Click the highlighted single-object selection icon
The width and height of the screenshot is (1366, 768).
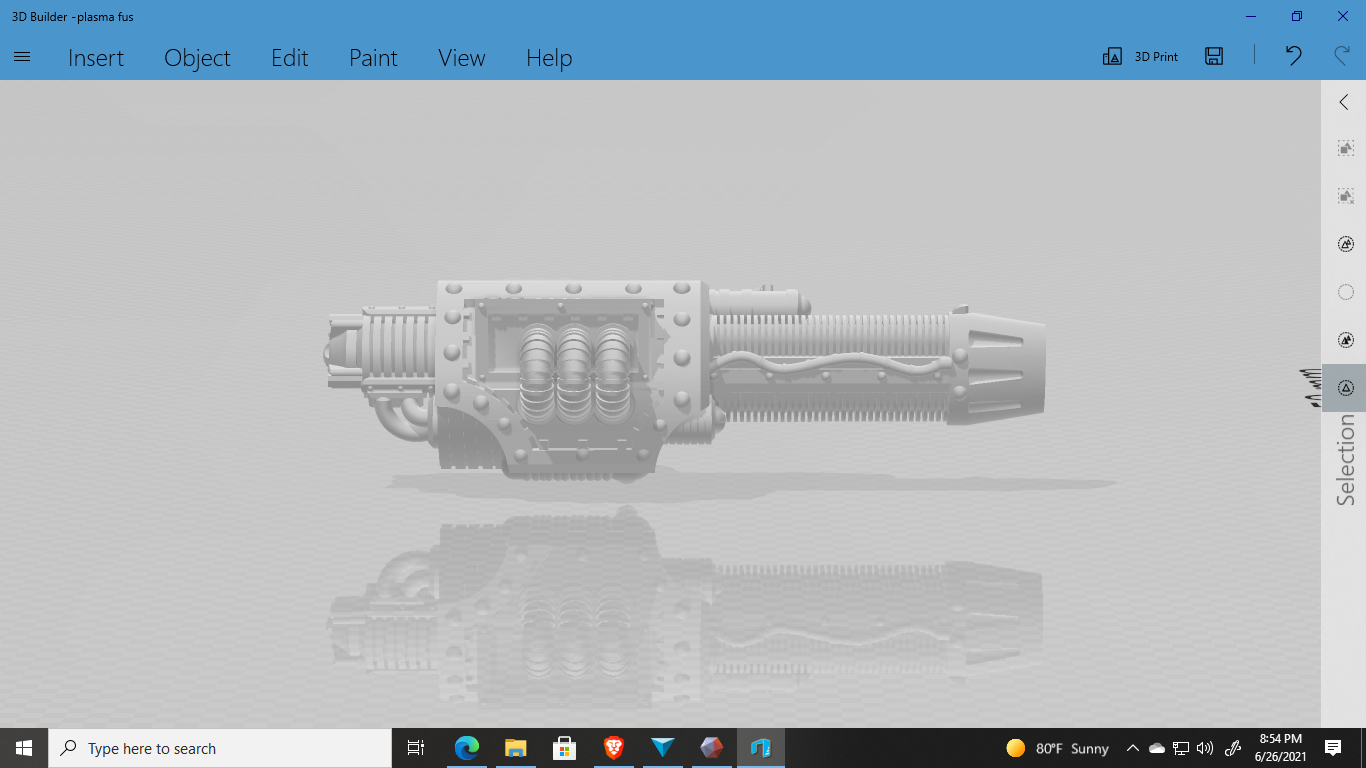1346,388
